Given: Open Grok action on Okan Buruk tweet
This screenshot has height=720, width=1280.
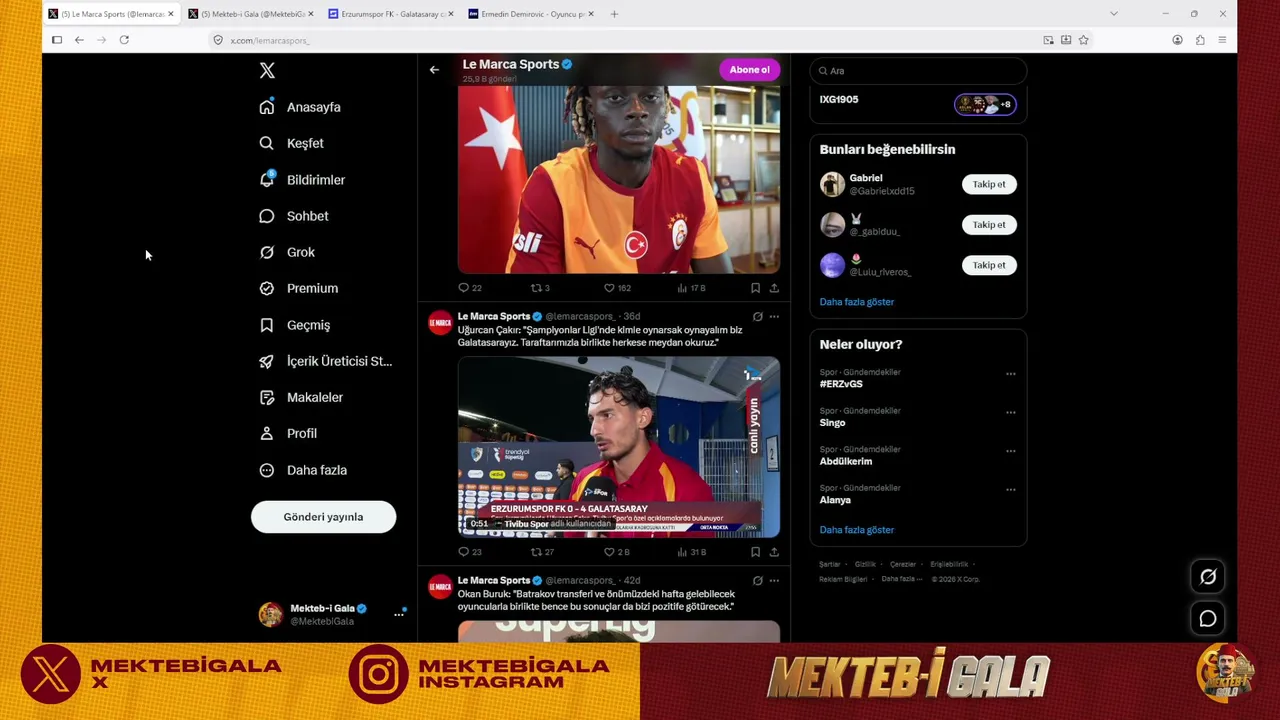Looking at the screenshot, I should 757,581.
